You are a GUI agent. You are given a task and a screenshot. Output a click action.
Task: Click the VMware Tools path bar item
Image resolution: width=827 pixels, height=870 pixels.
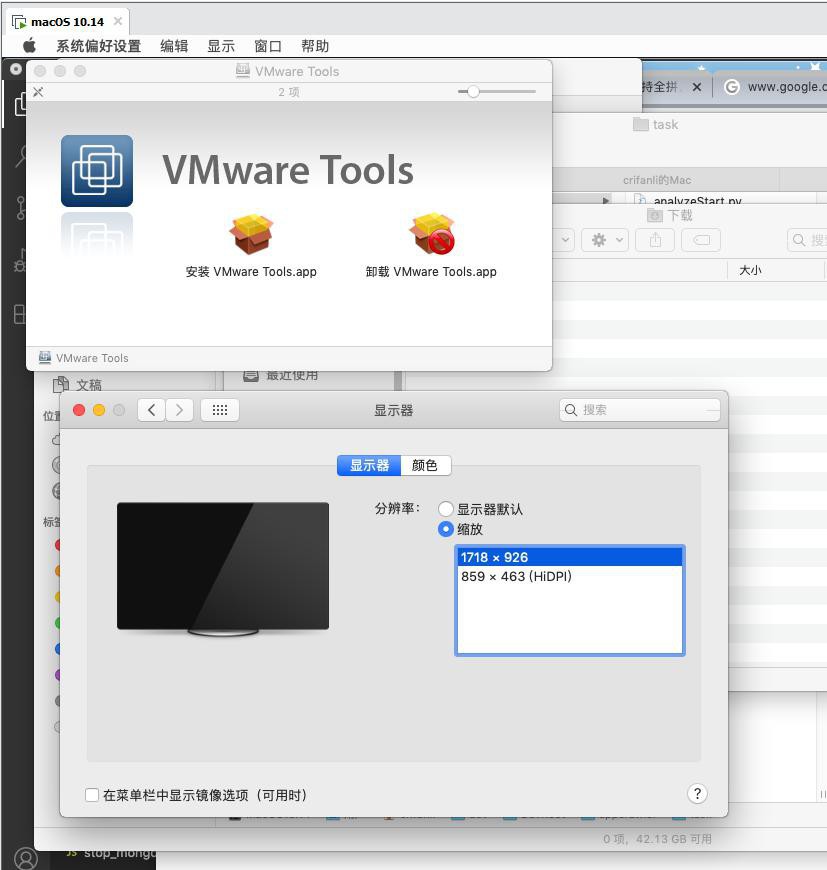click(84, 358)
